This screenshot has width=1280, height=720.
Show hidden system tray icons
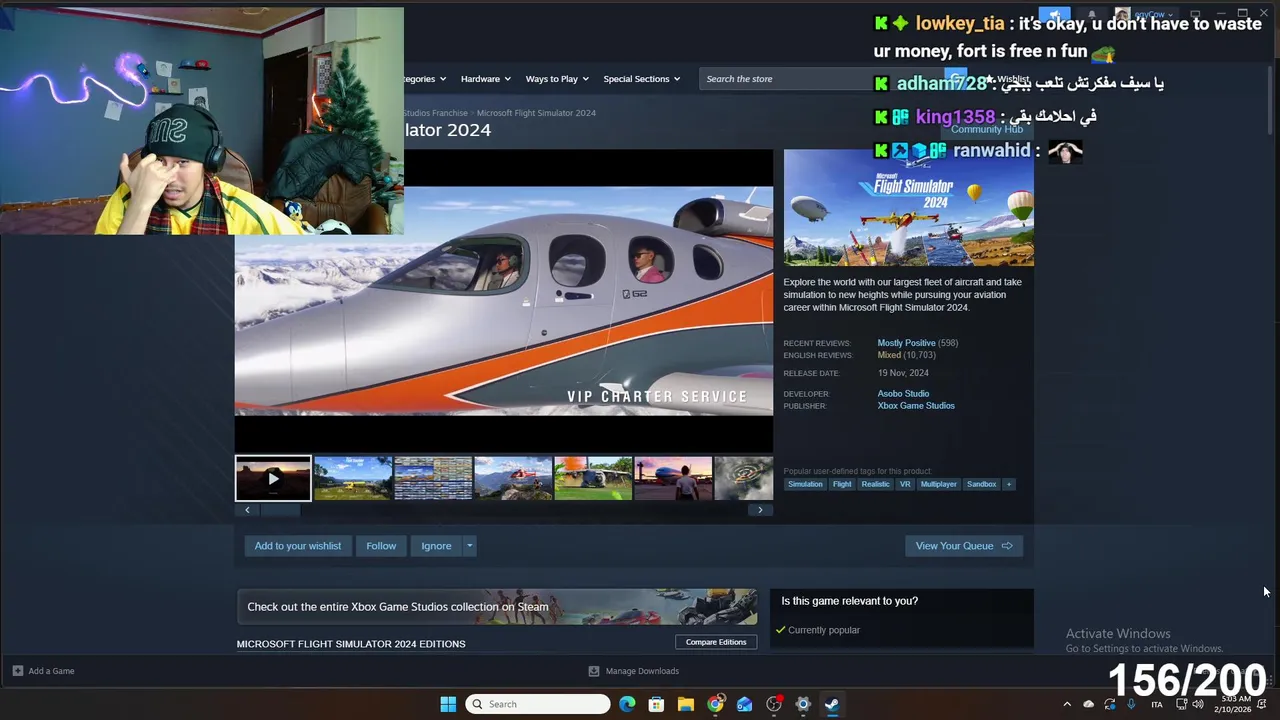tap(1067, 704)
